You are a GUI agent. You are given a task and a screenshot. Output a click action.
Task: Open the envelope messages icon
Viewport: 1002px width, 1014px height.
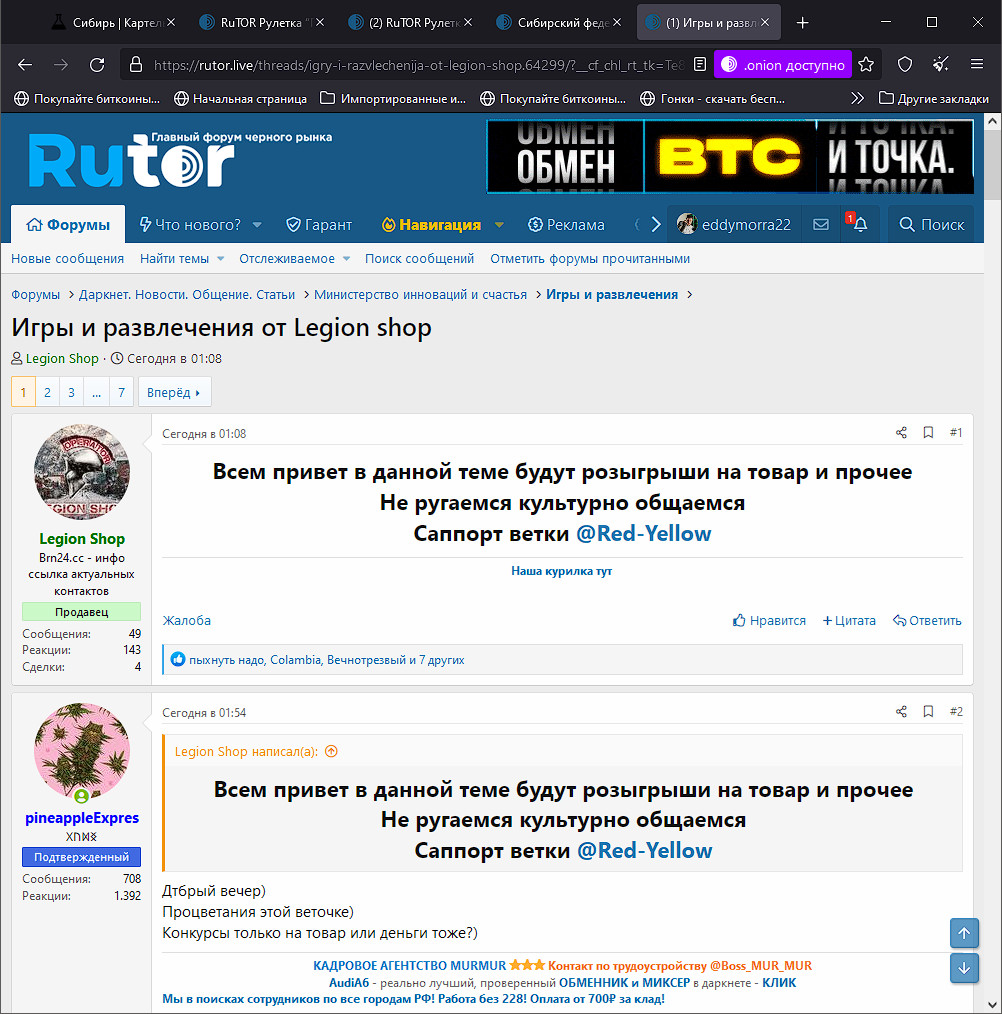point(821,224)
